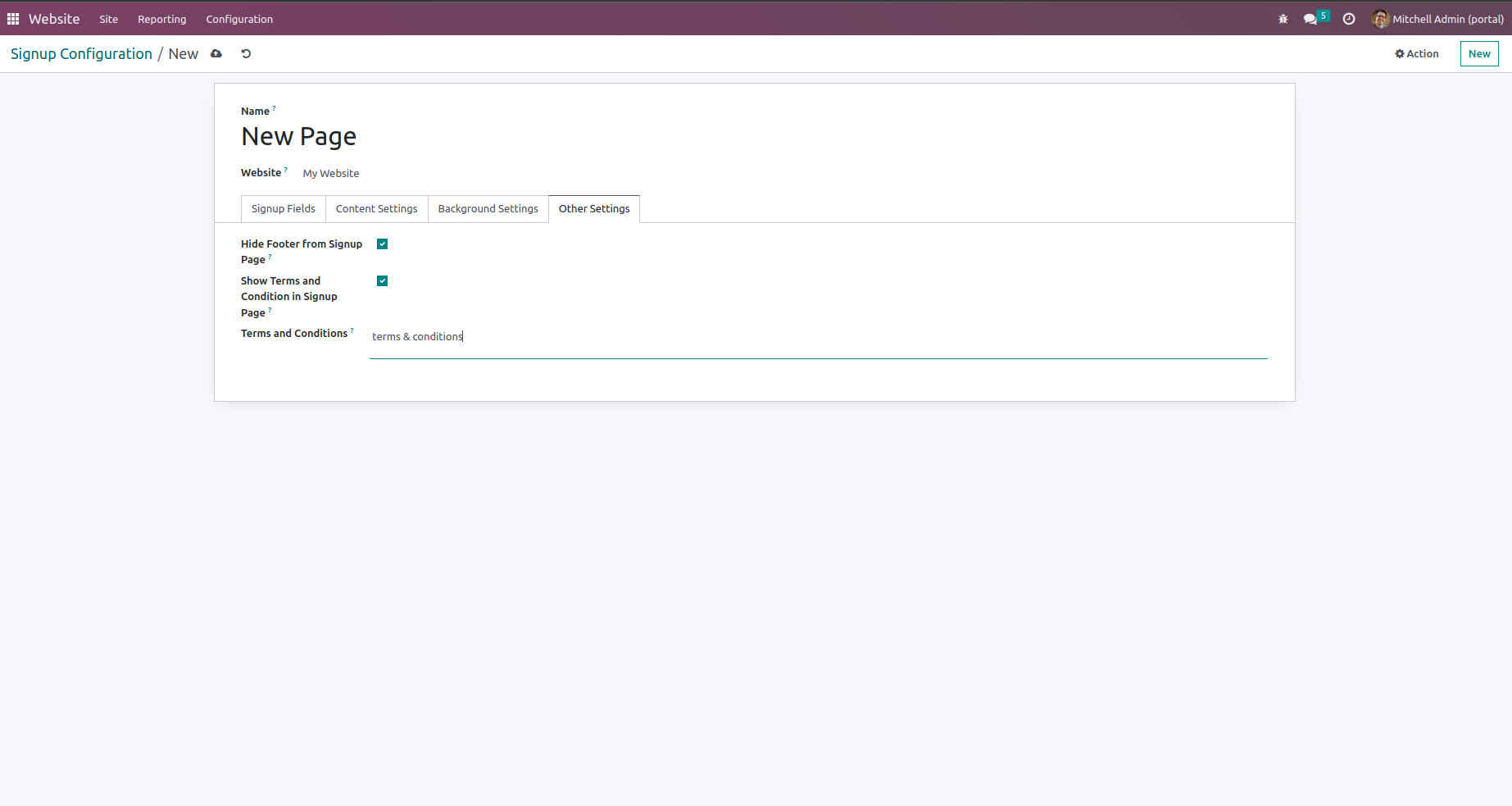Click the help tooltip beside Website label

coord(286,170)
